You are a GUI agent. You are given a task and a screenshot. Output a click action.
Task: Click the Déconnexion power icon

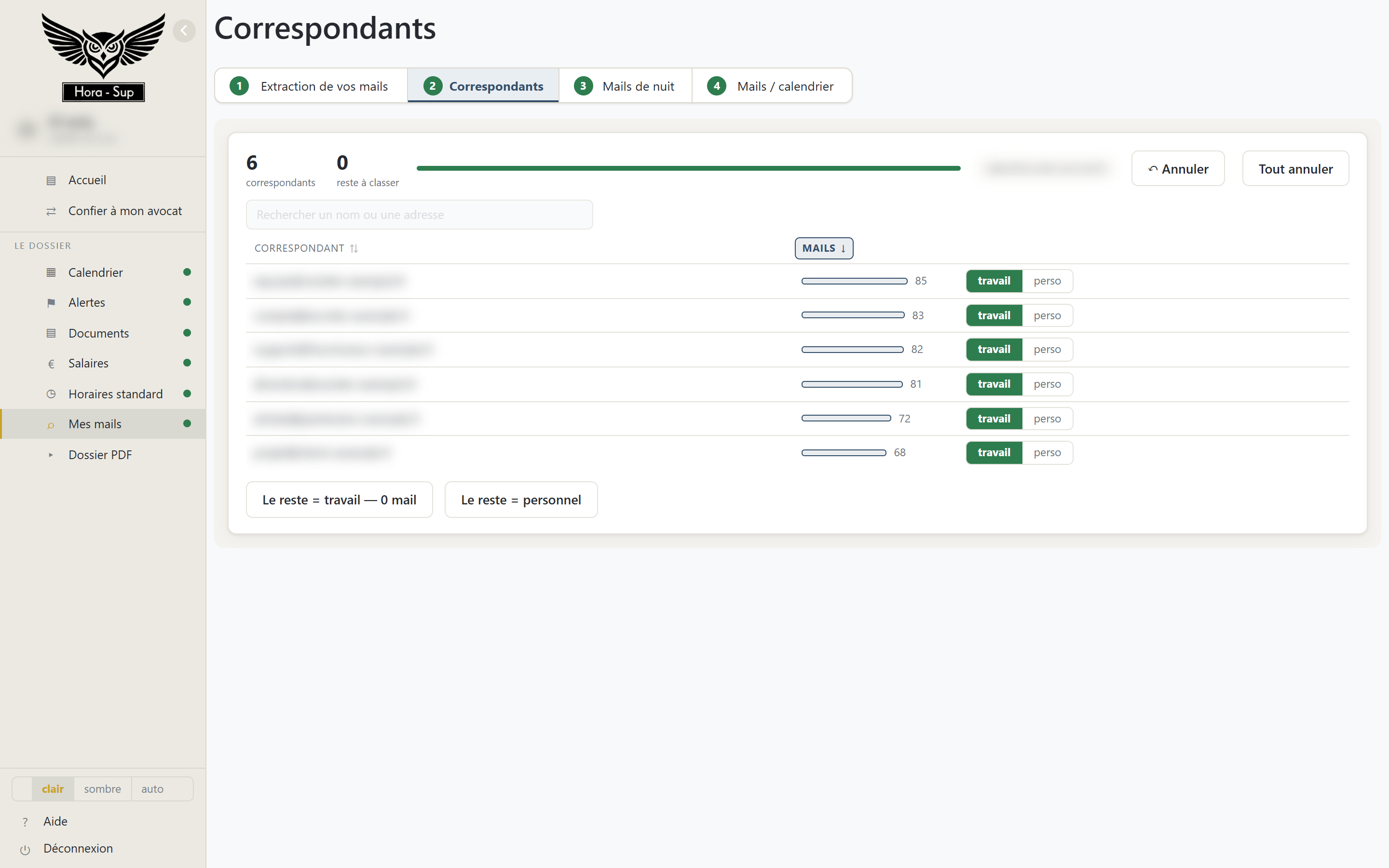click(25, 850)
